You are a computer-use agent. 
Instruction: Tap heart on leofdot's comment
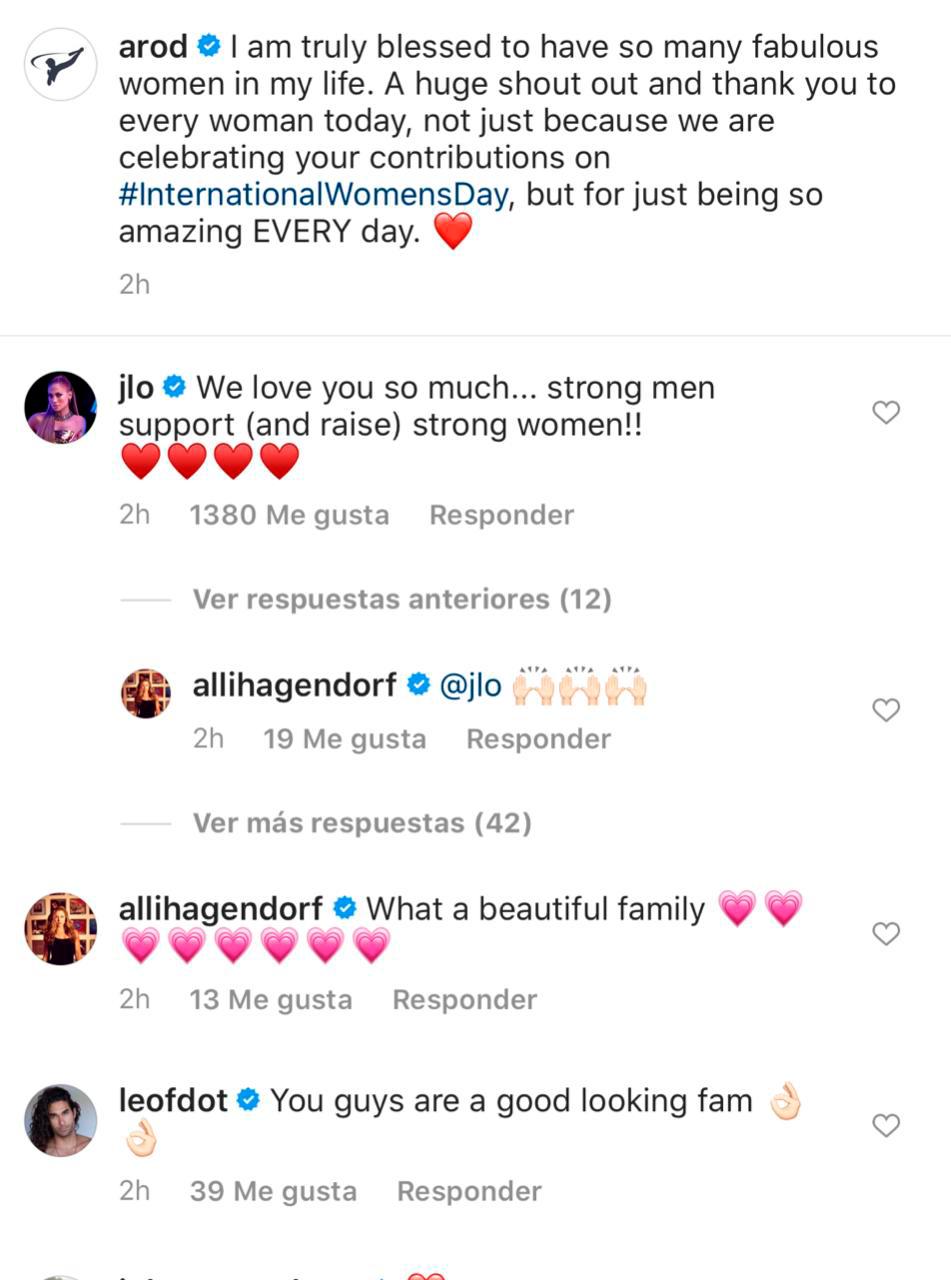click(x=886, y=1126)
